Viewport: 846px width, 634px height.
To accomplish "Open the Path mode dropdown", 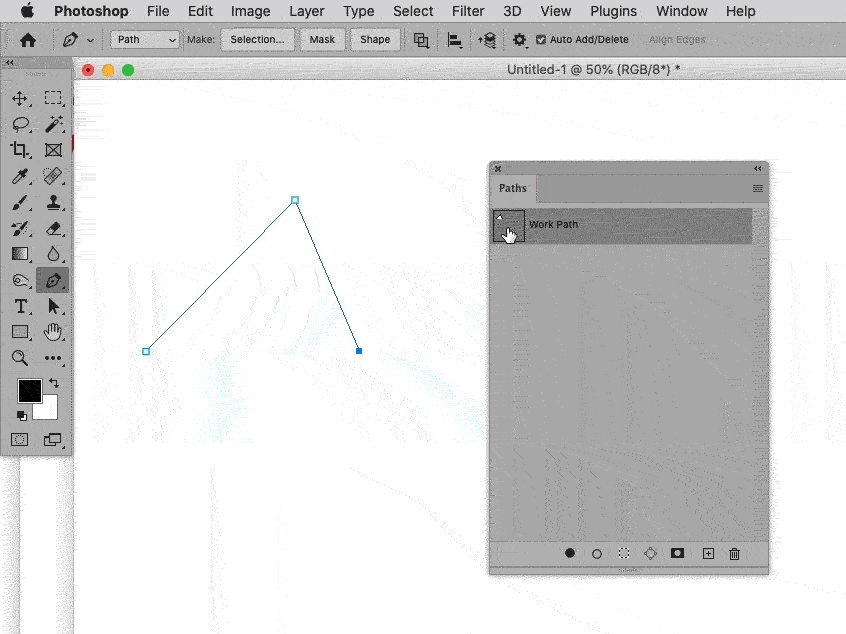I will pos(145,39).
